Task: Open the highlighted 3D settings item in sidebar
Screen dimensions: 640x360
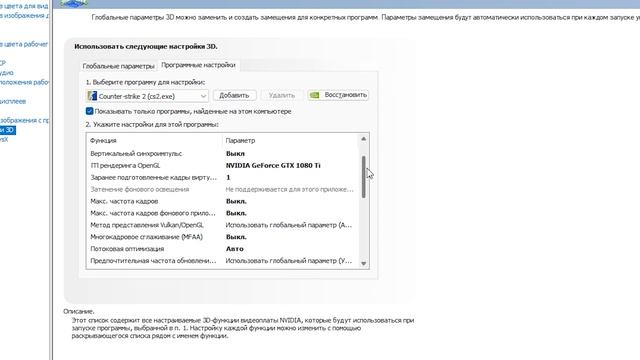Action: (7, 130)
